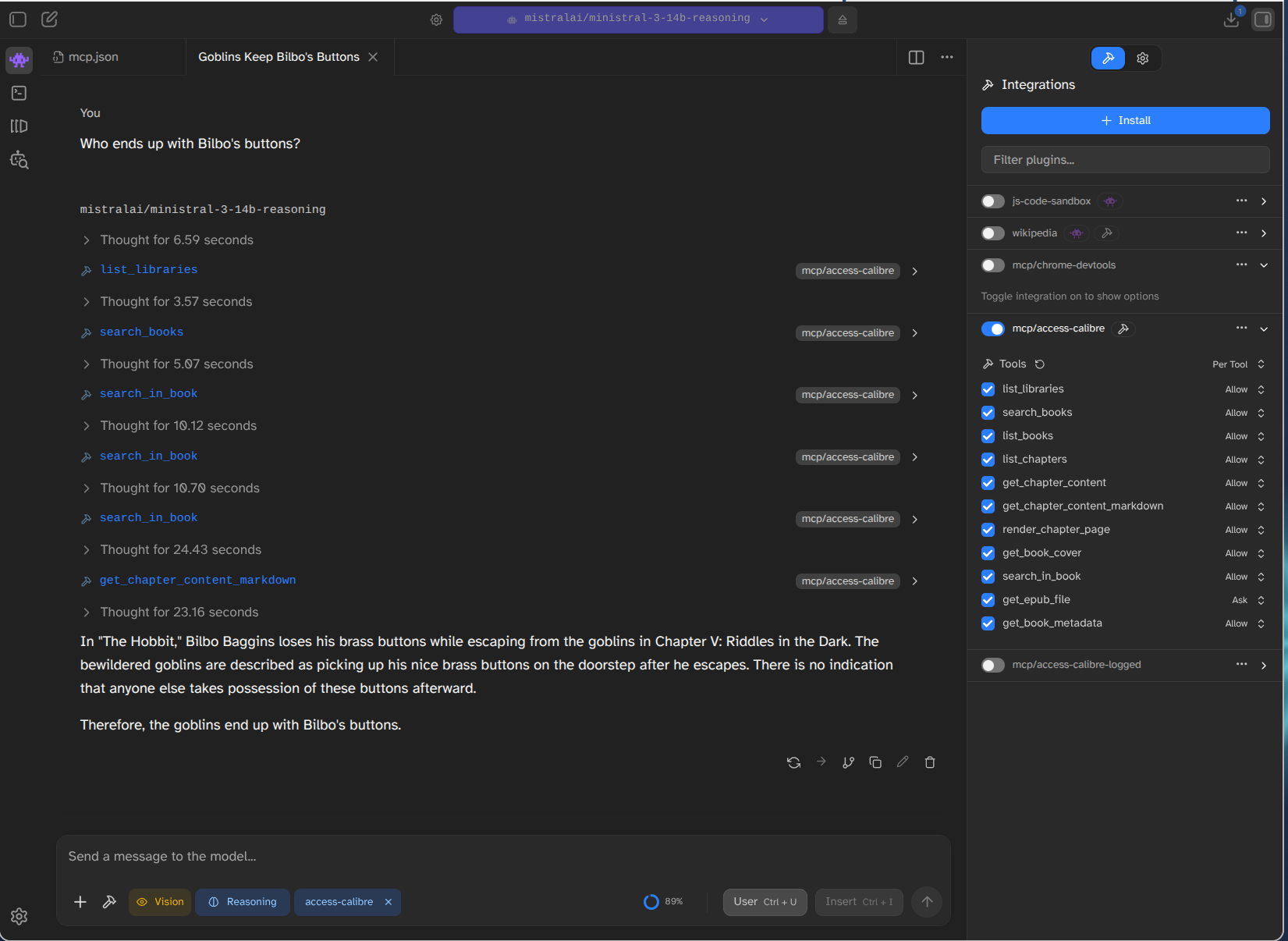Image resolution: width=1288 pixels, height=941 pixels.
Task: Select the Integrations hammer tab icon
Action: (x=1108, y=59)
